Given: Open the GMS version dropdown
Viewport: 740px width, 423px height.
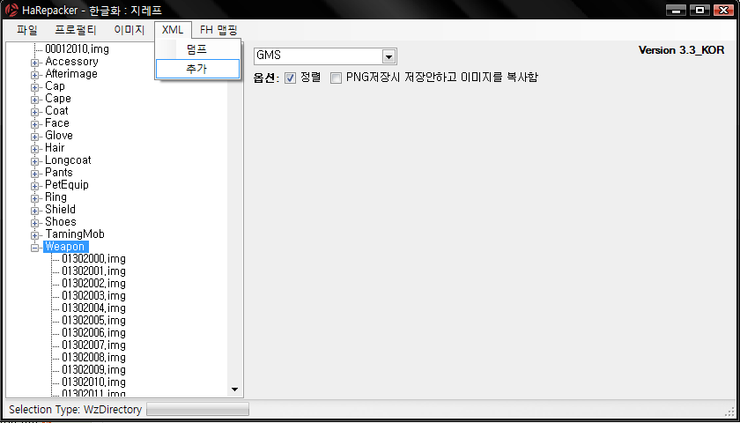Looking at the screenshot, I should (389, 56).
